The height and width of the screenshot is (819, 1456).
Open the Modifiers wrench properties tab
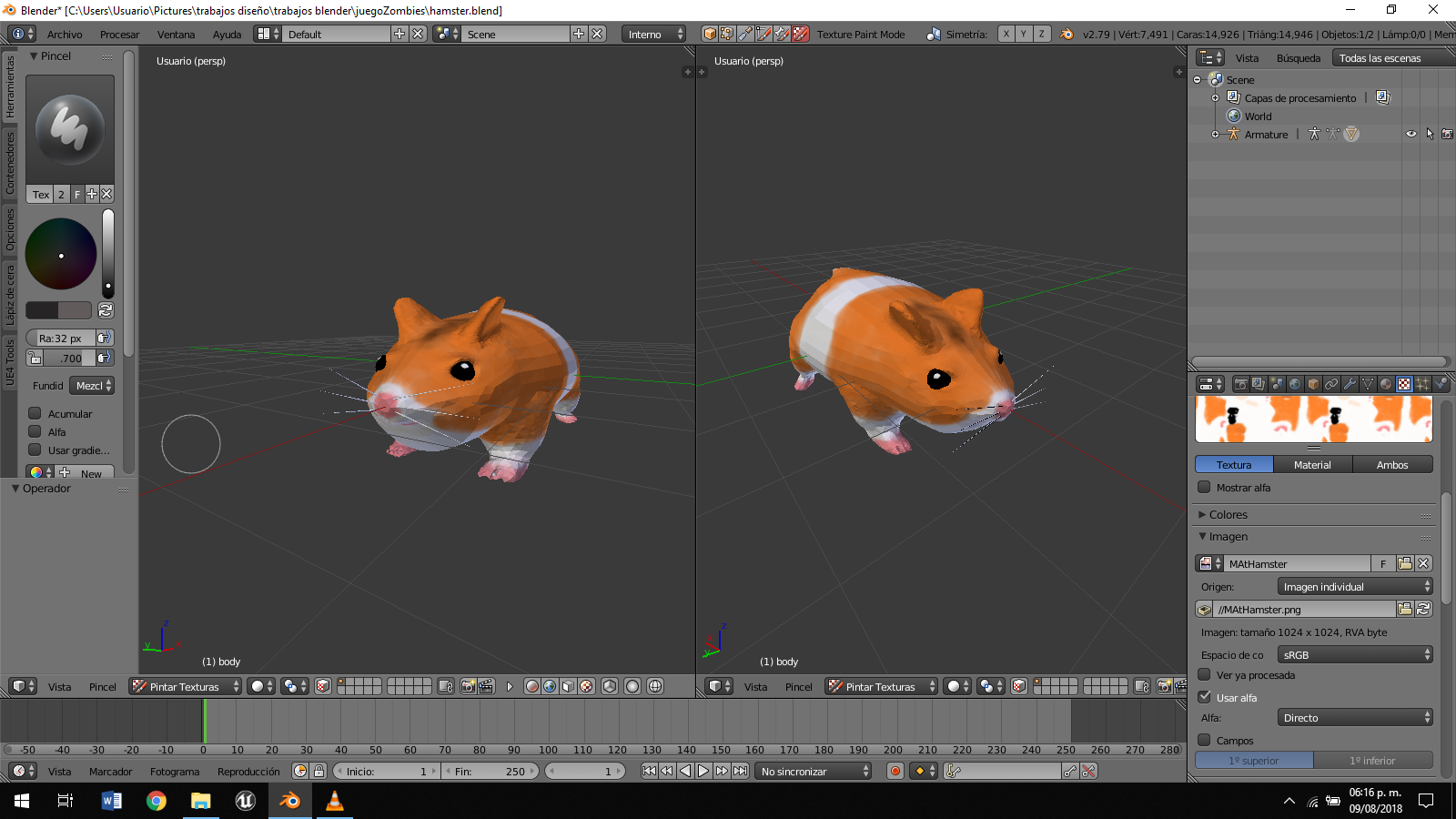[x=1350, y=384]
